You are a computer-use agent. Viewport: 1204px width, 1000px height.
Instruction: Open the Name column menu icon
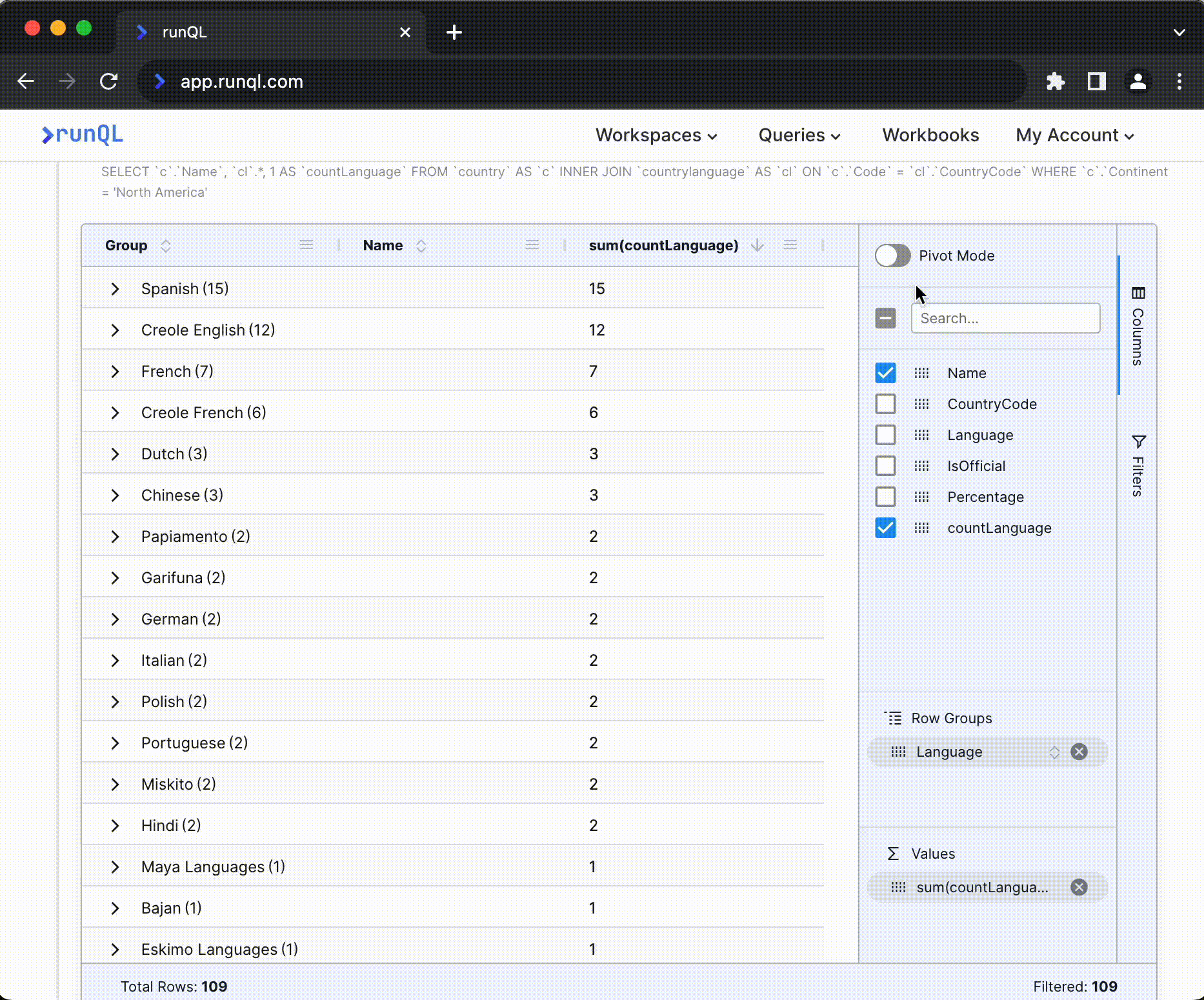(532, 245)
